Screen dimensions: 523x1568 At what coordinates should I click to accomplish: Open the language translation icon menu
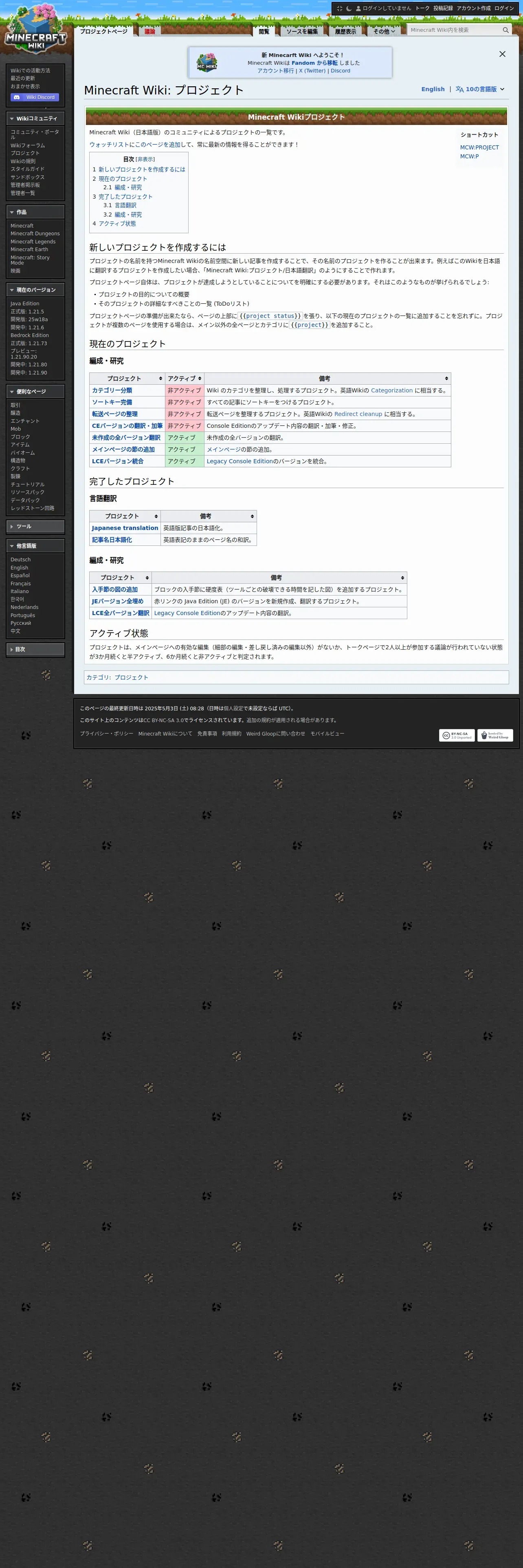[460, 90]
